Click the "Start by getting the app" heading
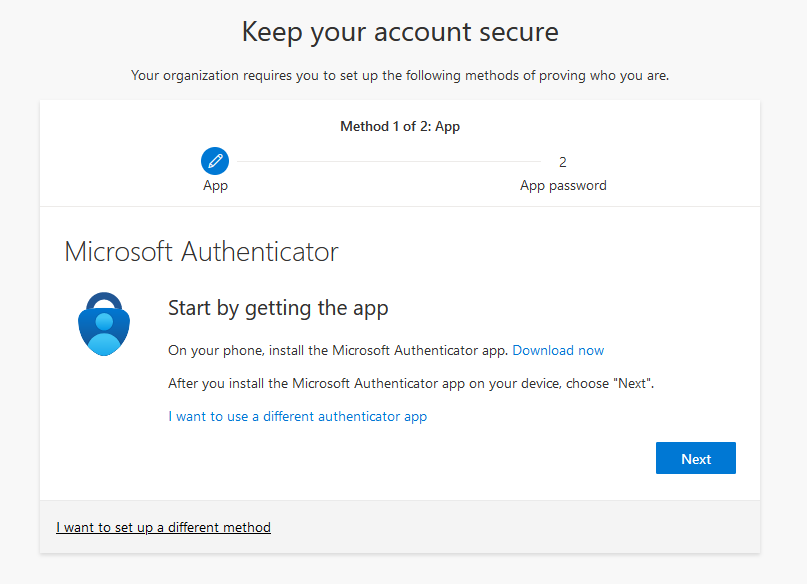This screenshot has width=807, height=584. coord(278,308)
